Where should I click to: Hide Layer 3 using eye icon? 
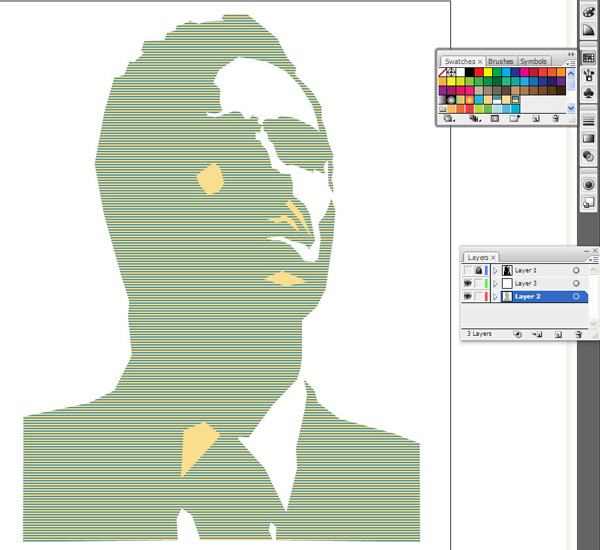(467, 284)
